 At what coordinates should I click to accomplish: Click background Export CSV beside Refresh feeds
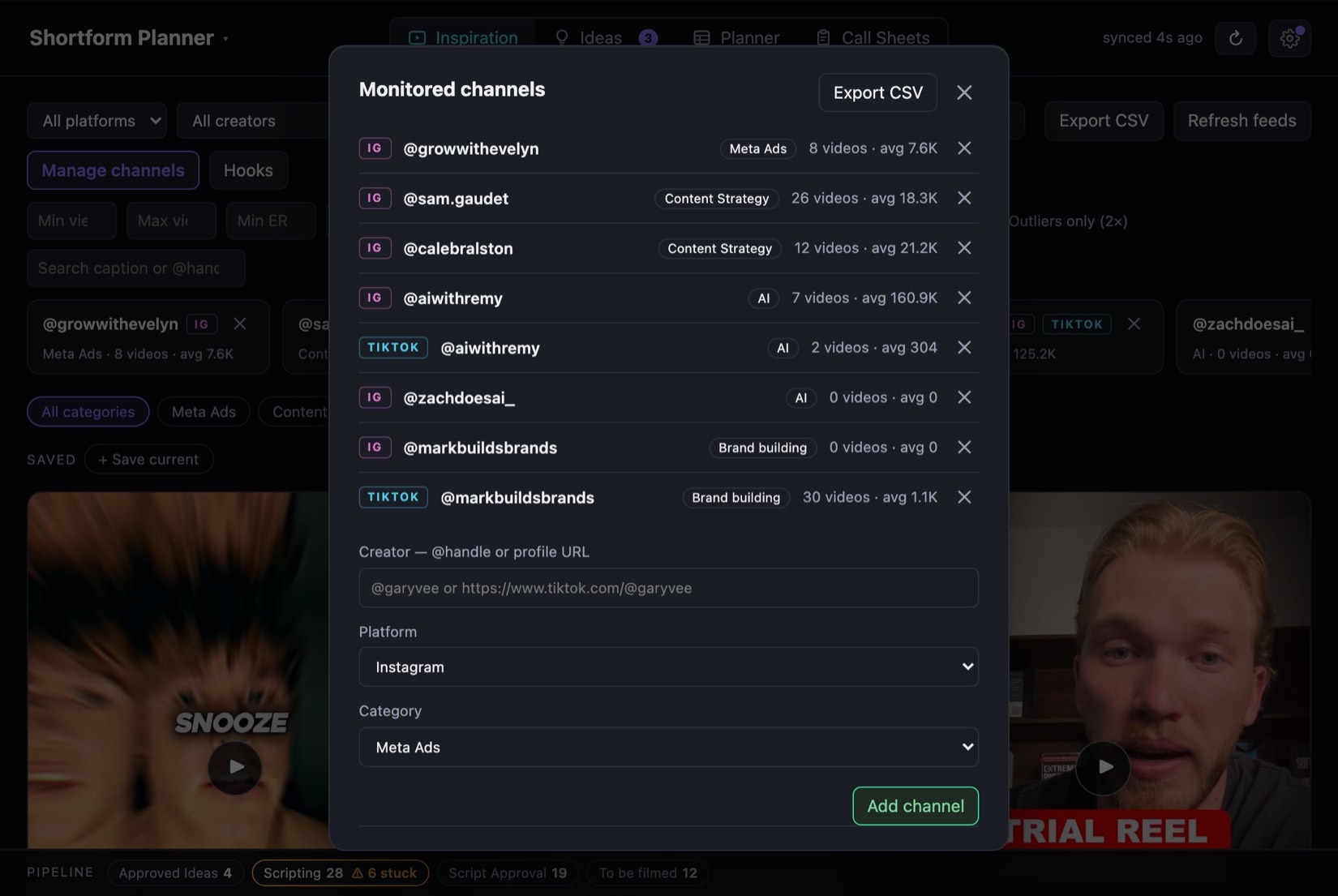point(1104,121)
